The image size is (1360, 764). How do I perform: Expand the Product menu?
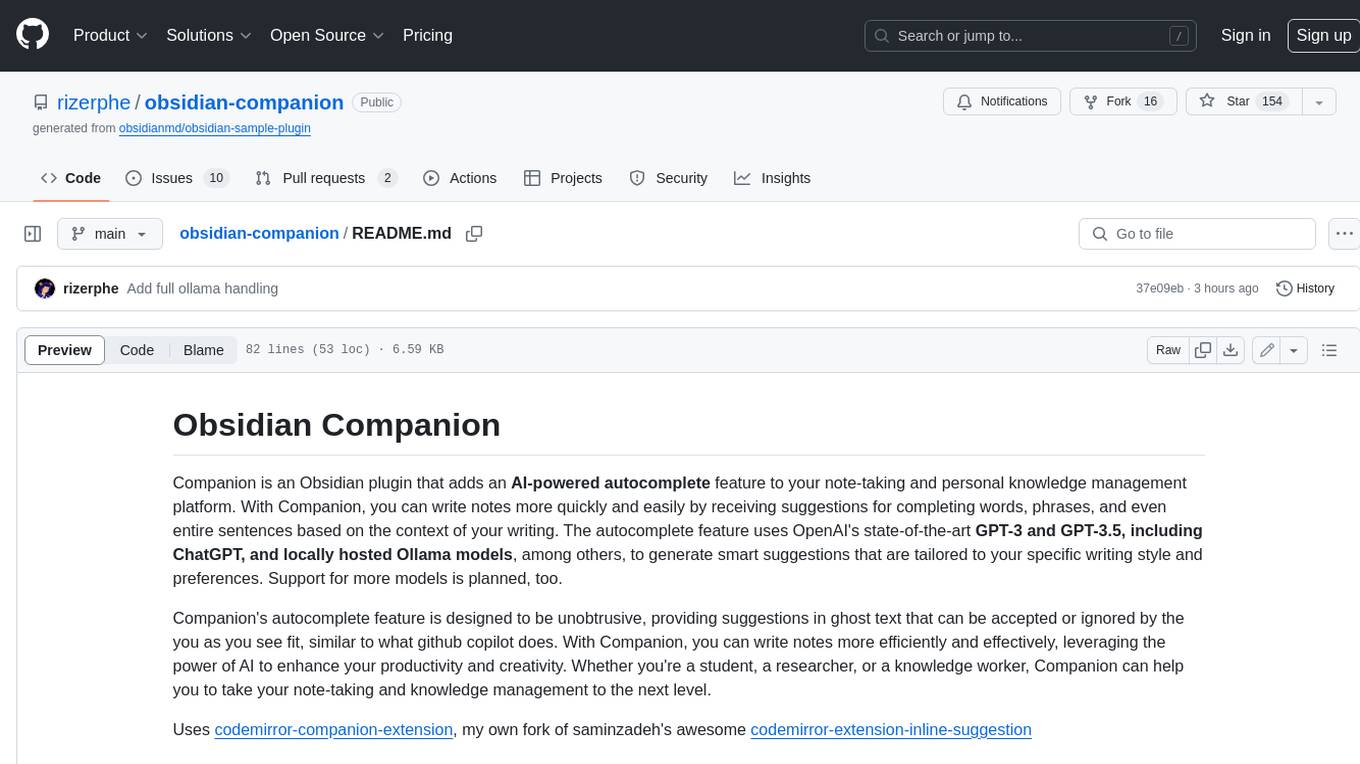110,35
